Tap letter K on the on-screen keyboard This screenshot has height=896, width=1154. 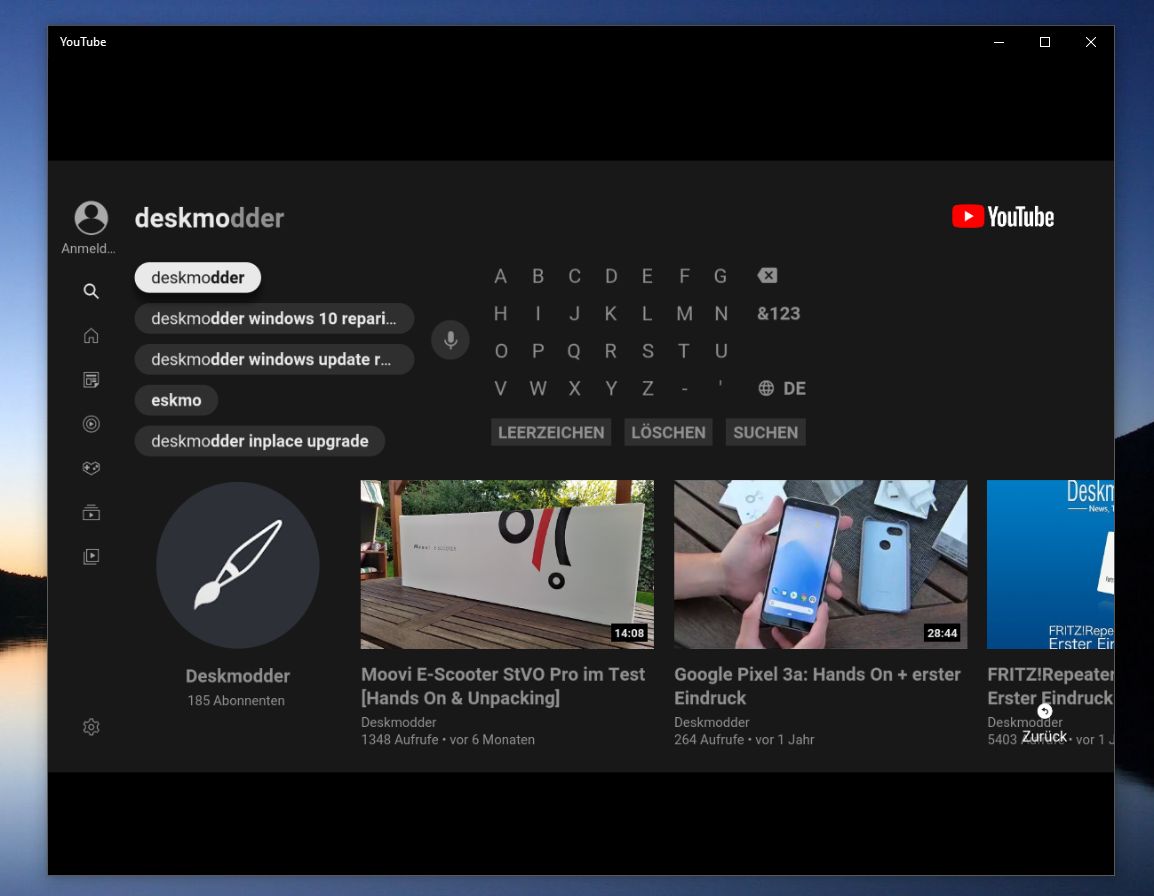pyautogui.click(x=611, y=314)
